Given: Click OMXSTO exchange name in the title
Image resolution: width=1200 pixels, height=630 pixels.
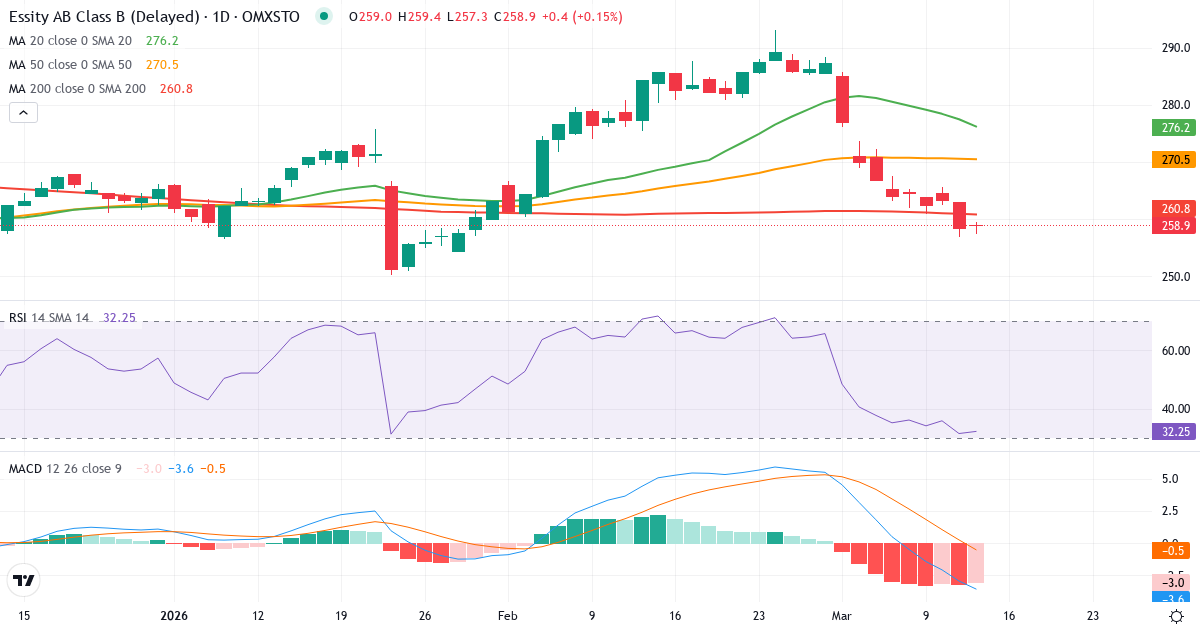Looking at the screenshot, I should [x=273, y=16].
